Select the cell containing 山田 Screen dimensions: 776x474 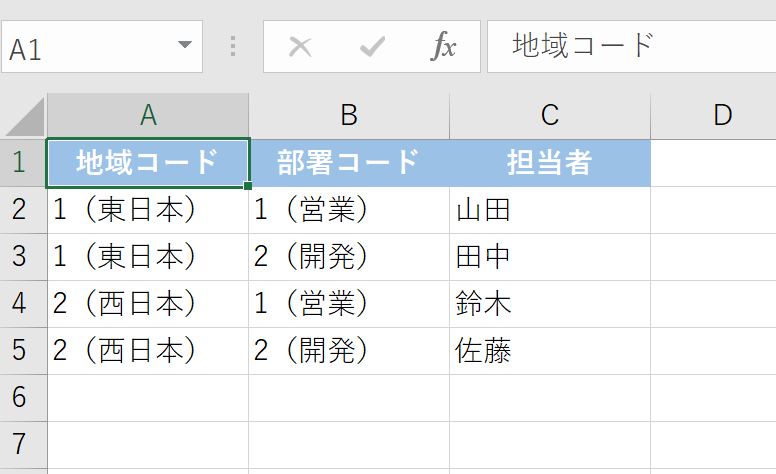pos(549,210)
